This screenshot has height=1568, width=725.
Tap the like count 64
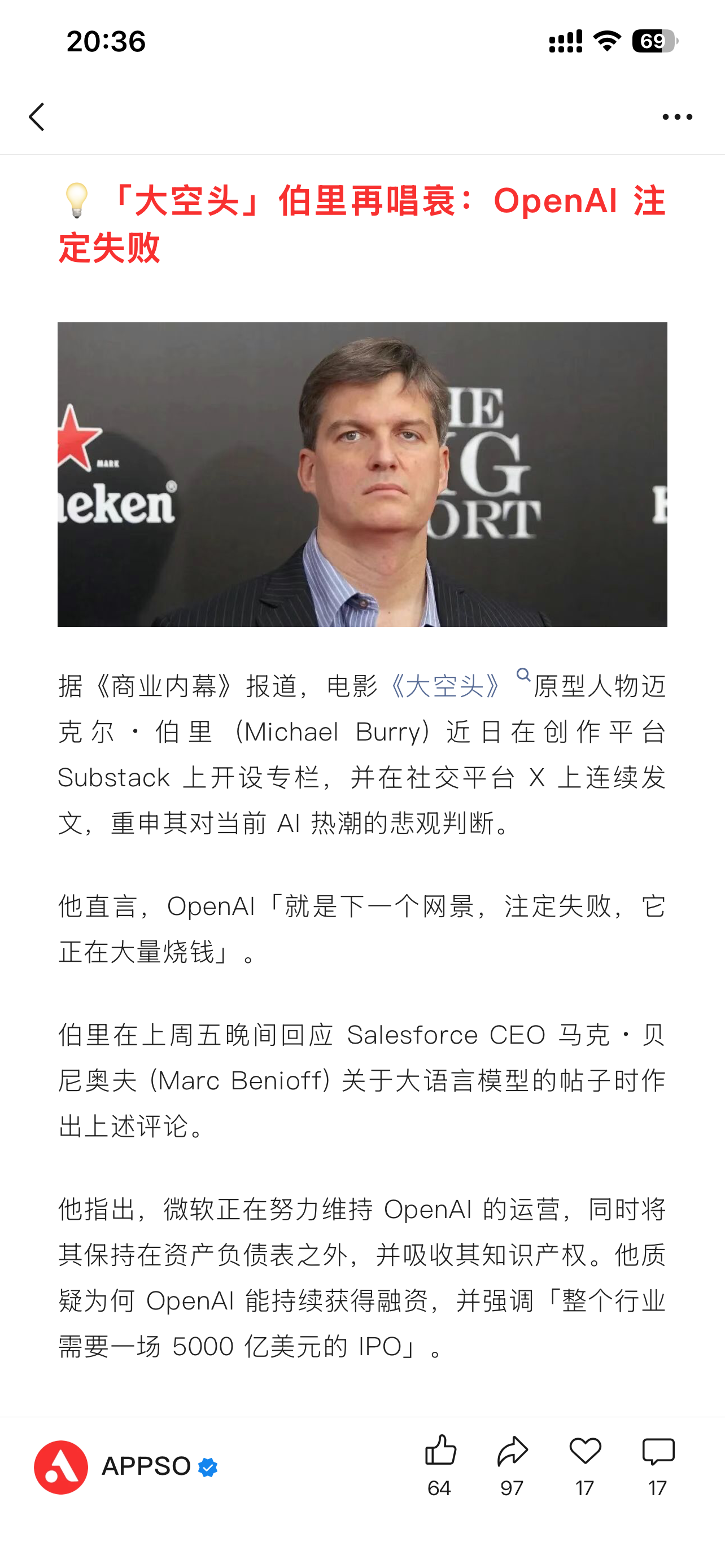pyautogui.click(x=439, y=1488)
